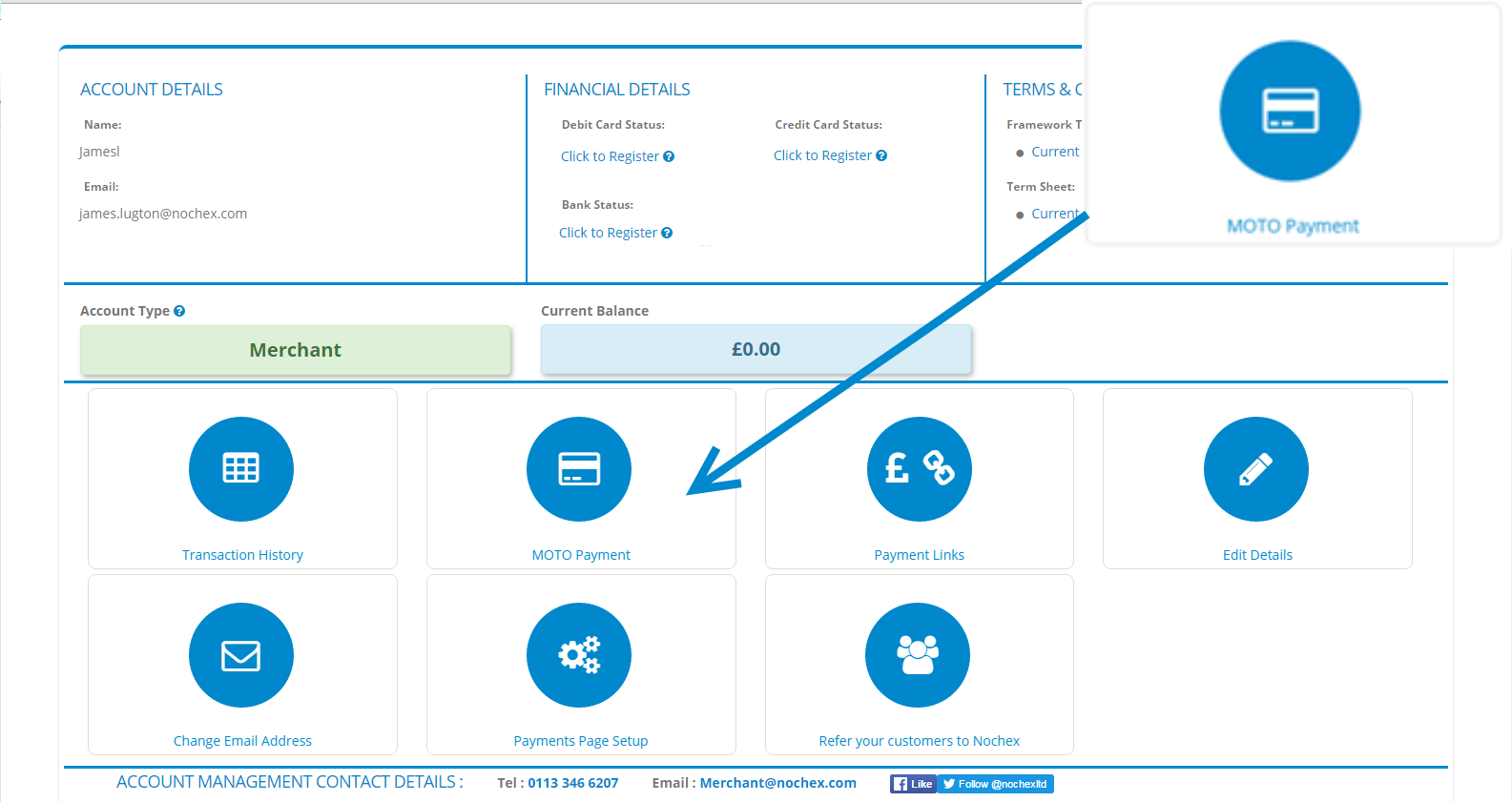Follow the MOTO Payment text link
Viewport: 1512px width, 802px height.
[x=581, y=555]
